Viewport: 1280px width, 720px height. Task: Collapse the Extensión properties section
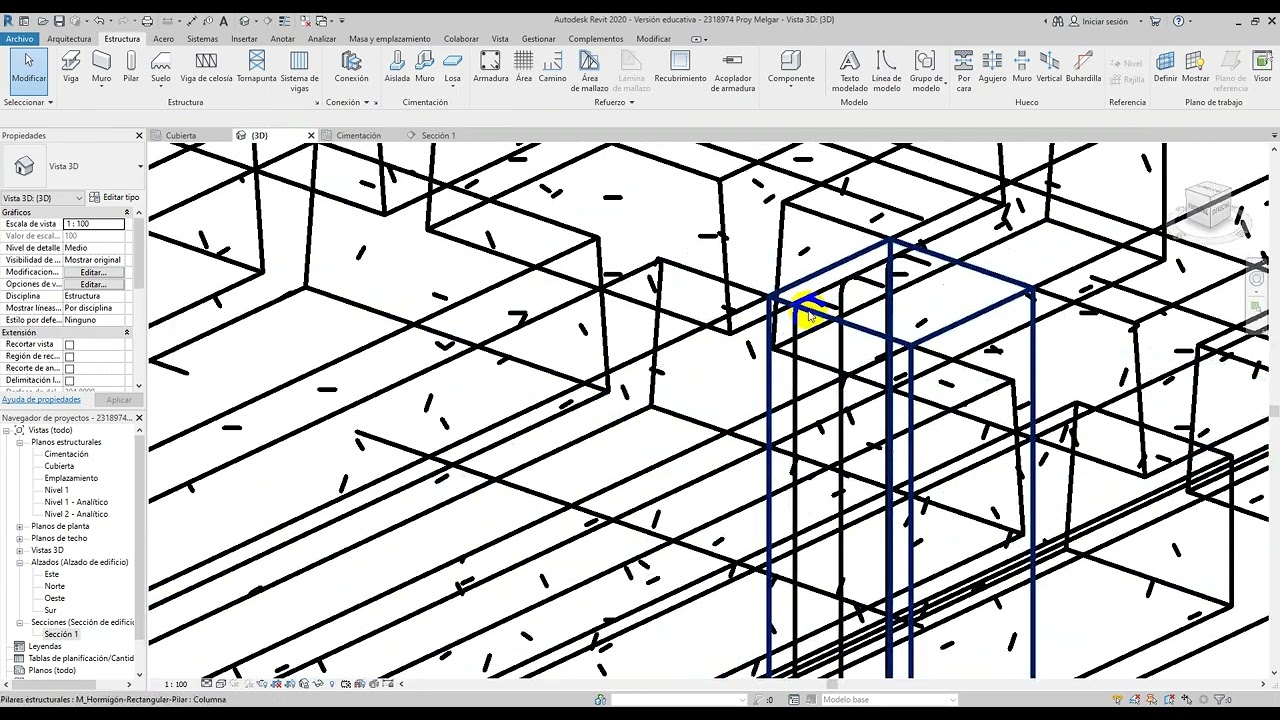click(x=127, y=332)
